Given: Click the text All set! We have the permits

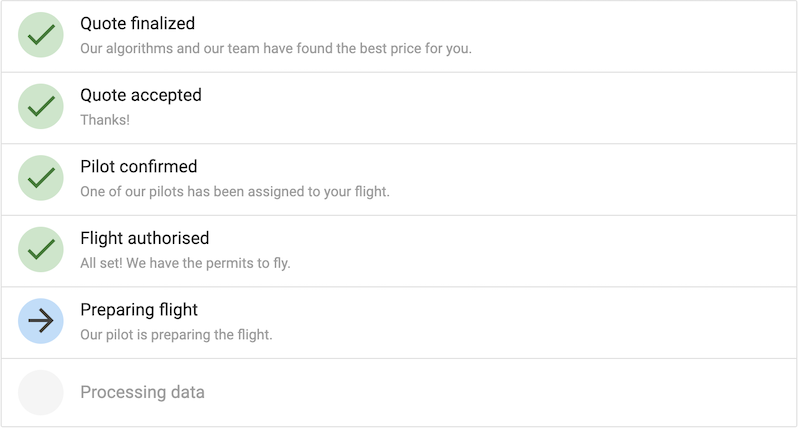Looking at the screenshot, I should pos(185,263).
